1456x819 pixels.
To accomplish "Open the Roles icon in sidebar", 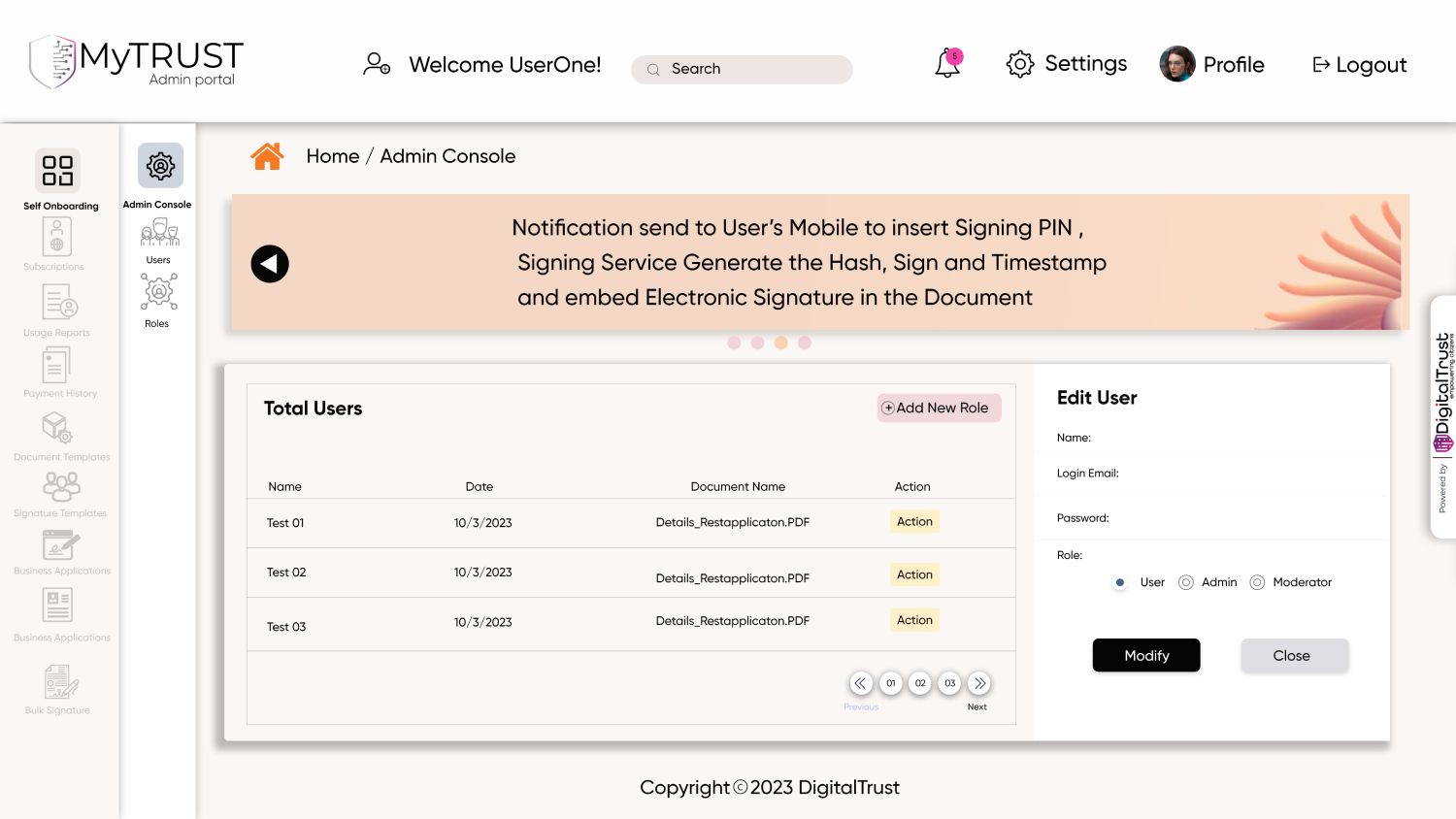I will pos(158,292).
